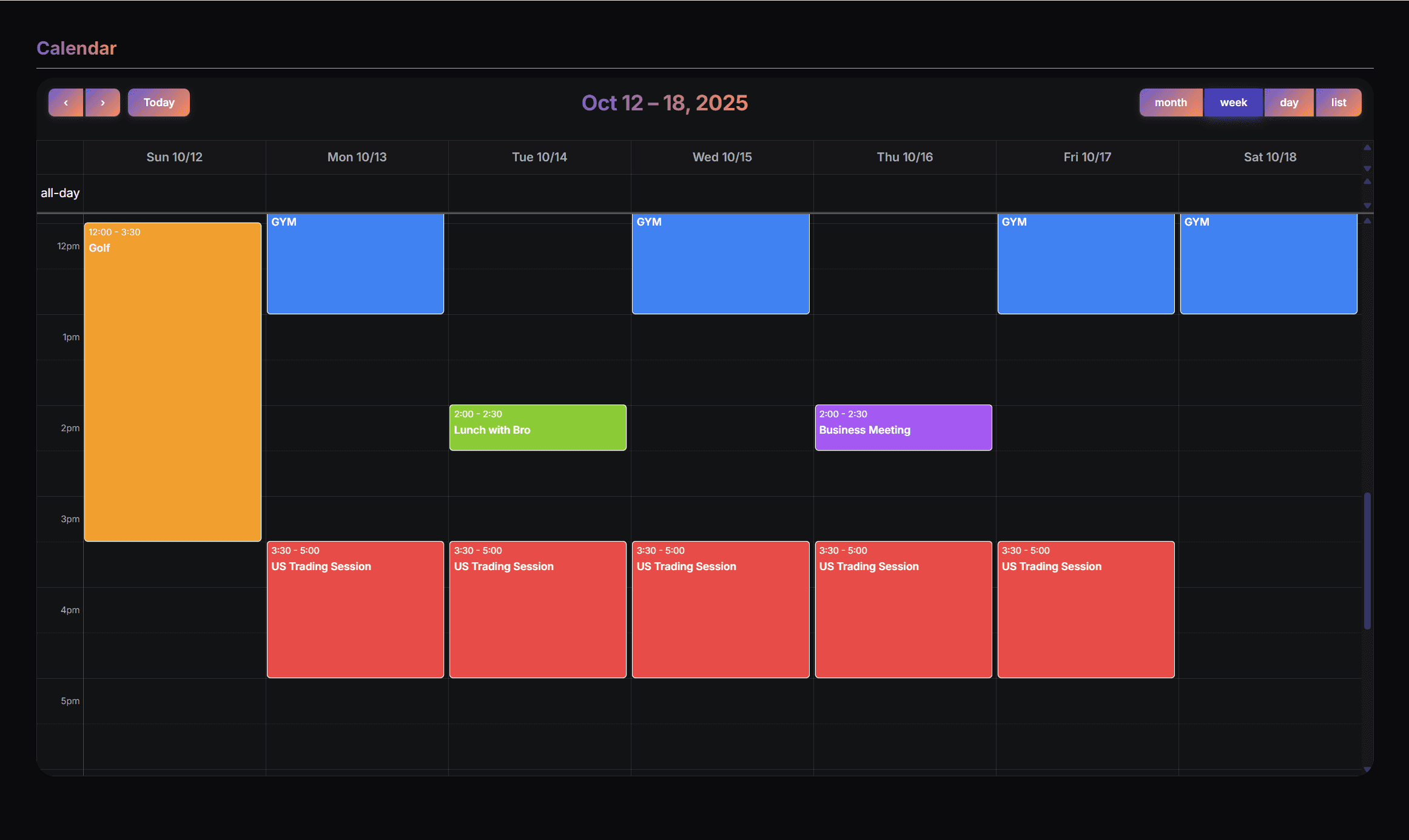Open the Golf event on Sunday
Viewport: 1409px width, 840px height.
173,382
